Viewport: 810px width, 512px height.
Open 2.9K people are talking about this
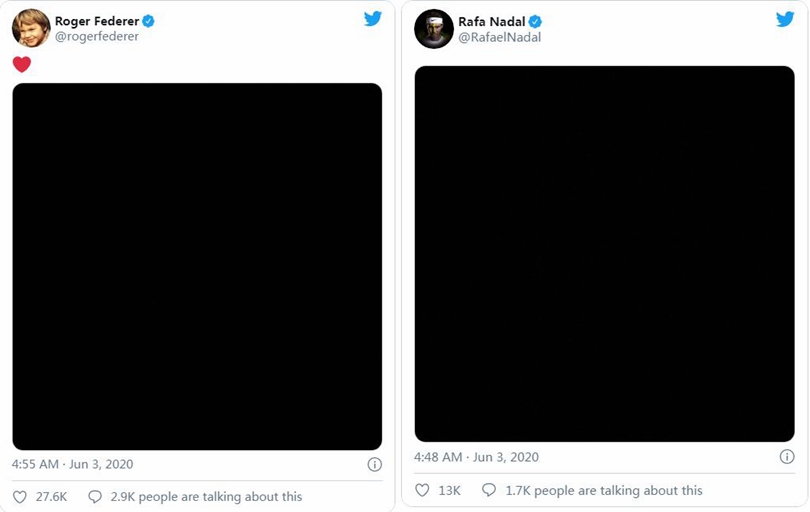point(206,497)
